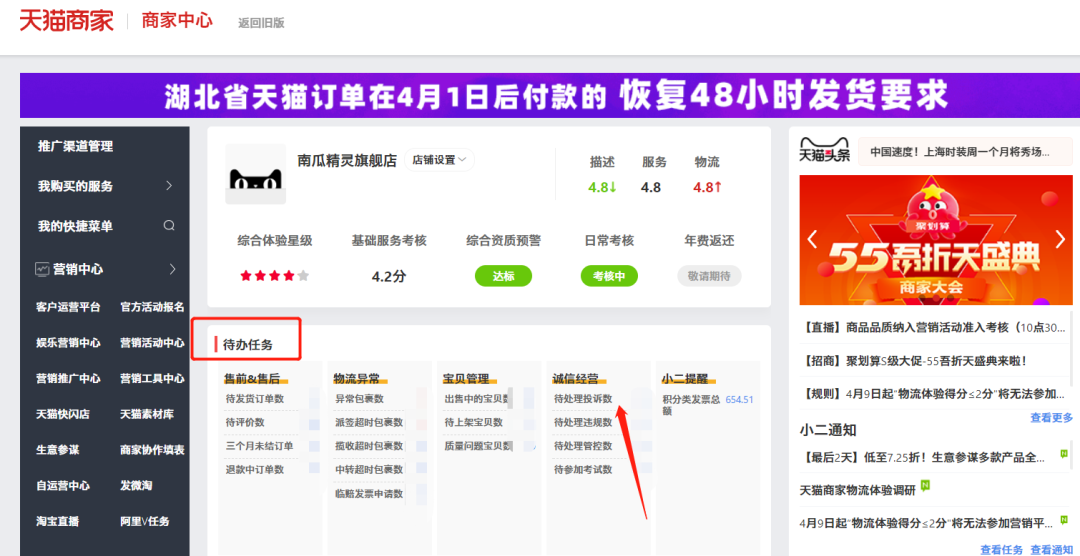Click 异常包裹数
1080x556 pixels.
tap(360, 399)
